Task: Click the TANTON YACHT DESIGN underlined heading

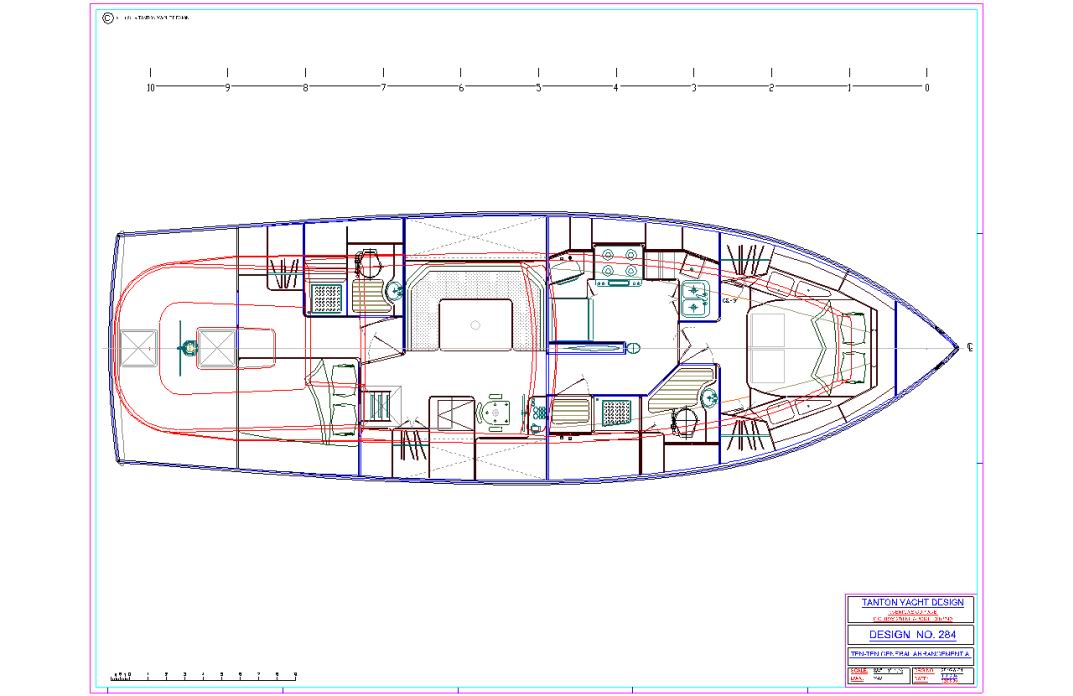Action: [x=911, y=603]
